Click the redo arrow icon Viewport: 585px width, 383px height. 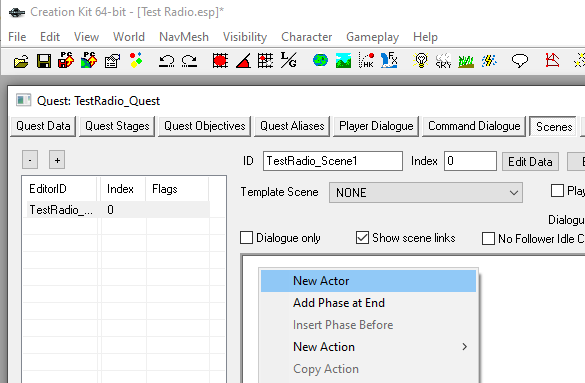point(189,61)
